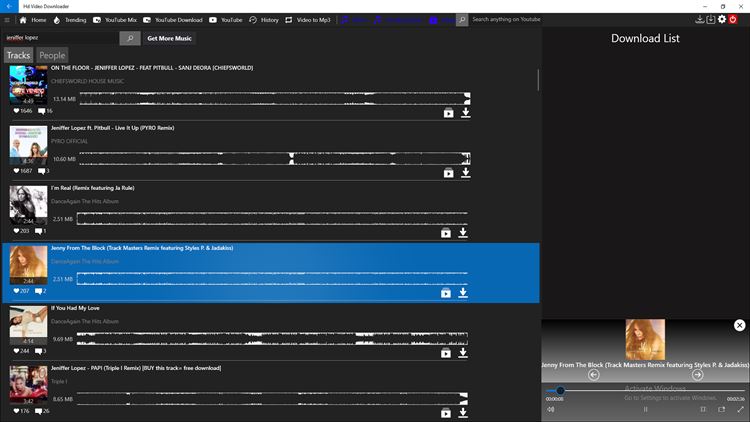Skip to next track in player
Image resolution: width=750 pixels, height=422 pixels.
point(697,375)
